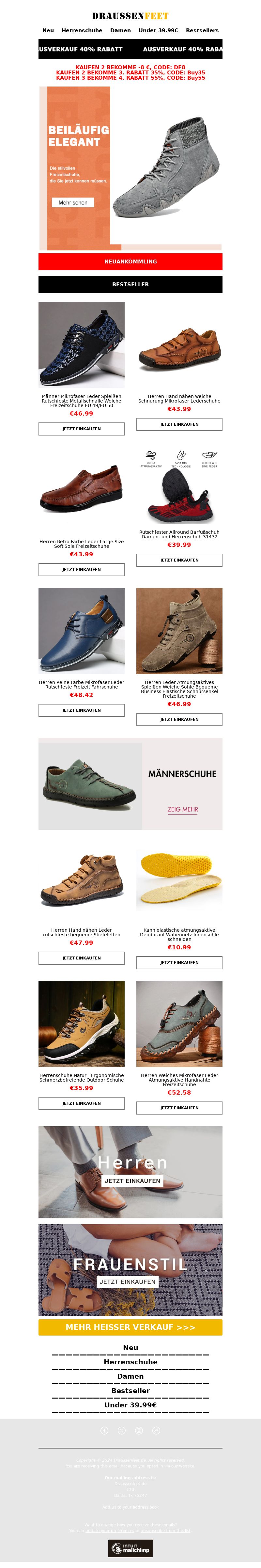Select the Under 39.99€ header menu item
The height and width of the screenshot is (1568, 261).
coord(158,30)
